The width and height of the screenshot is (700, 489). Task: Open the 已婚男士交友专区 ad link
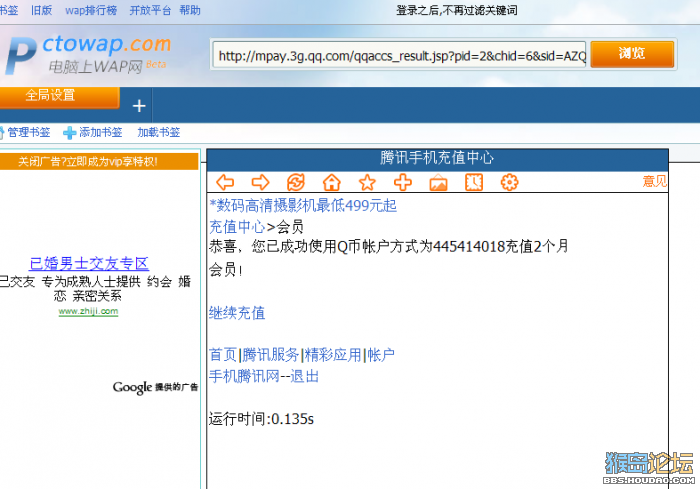tap(89, 263)
